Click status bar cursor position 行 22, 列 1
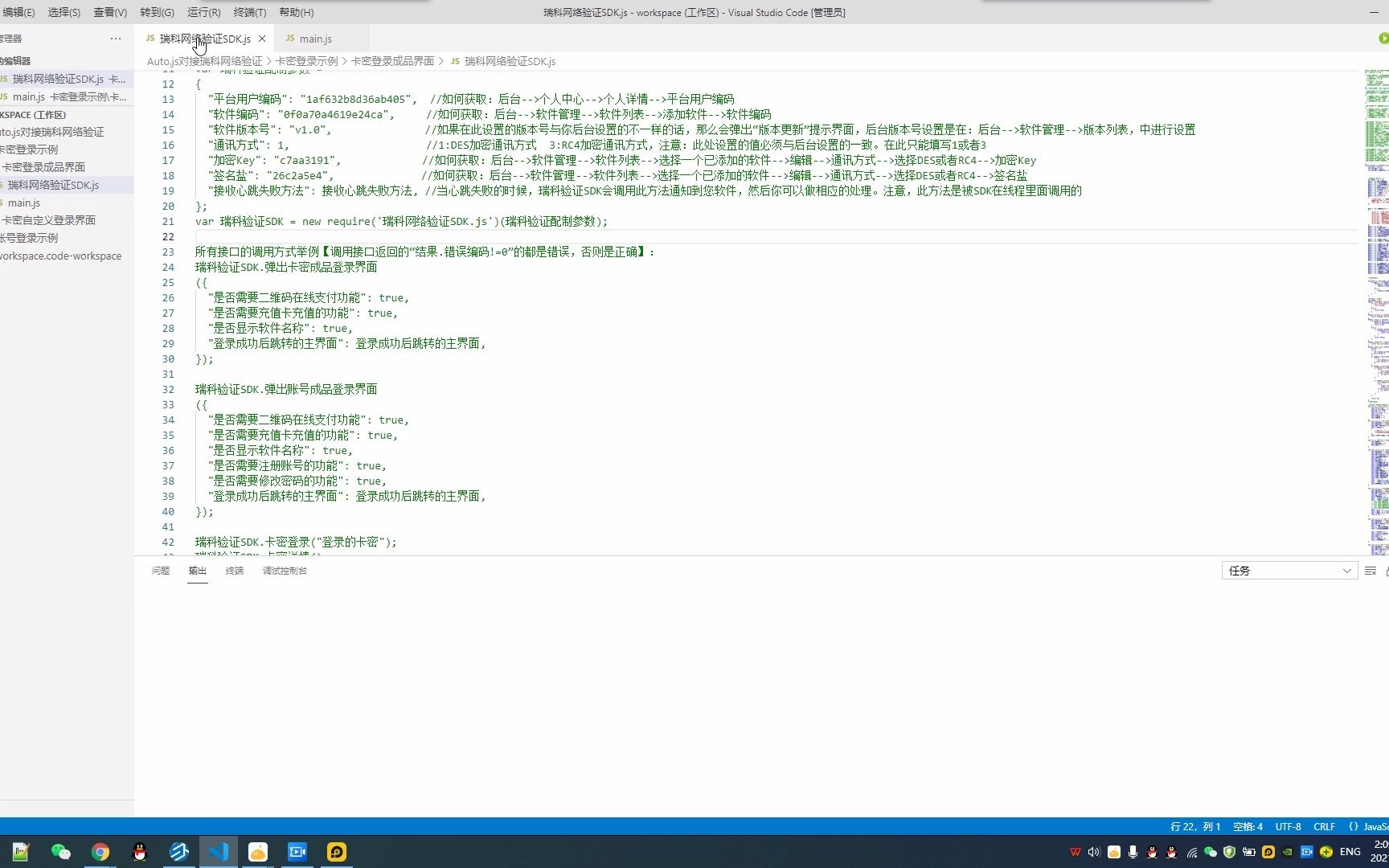 point(1195,826)
